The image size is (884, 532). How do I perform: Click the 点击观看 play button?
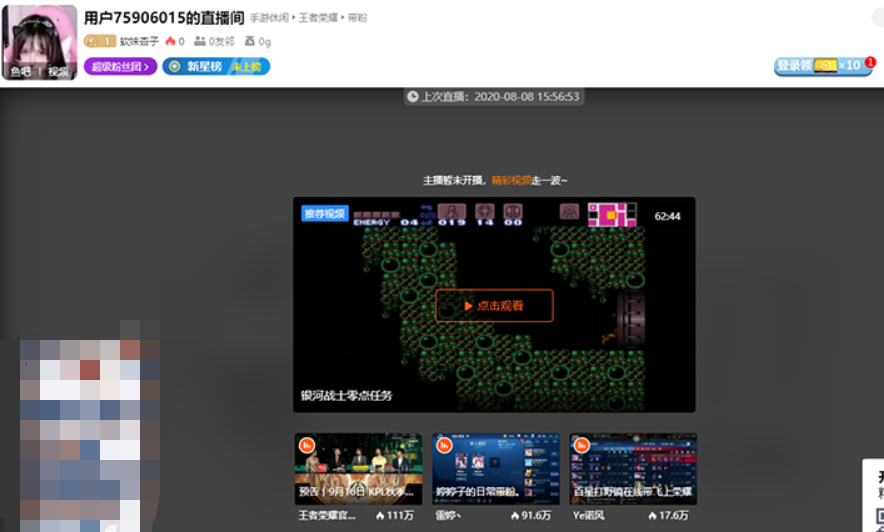point(494,305)
